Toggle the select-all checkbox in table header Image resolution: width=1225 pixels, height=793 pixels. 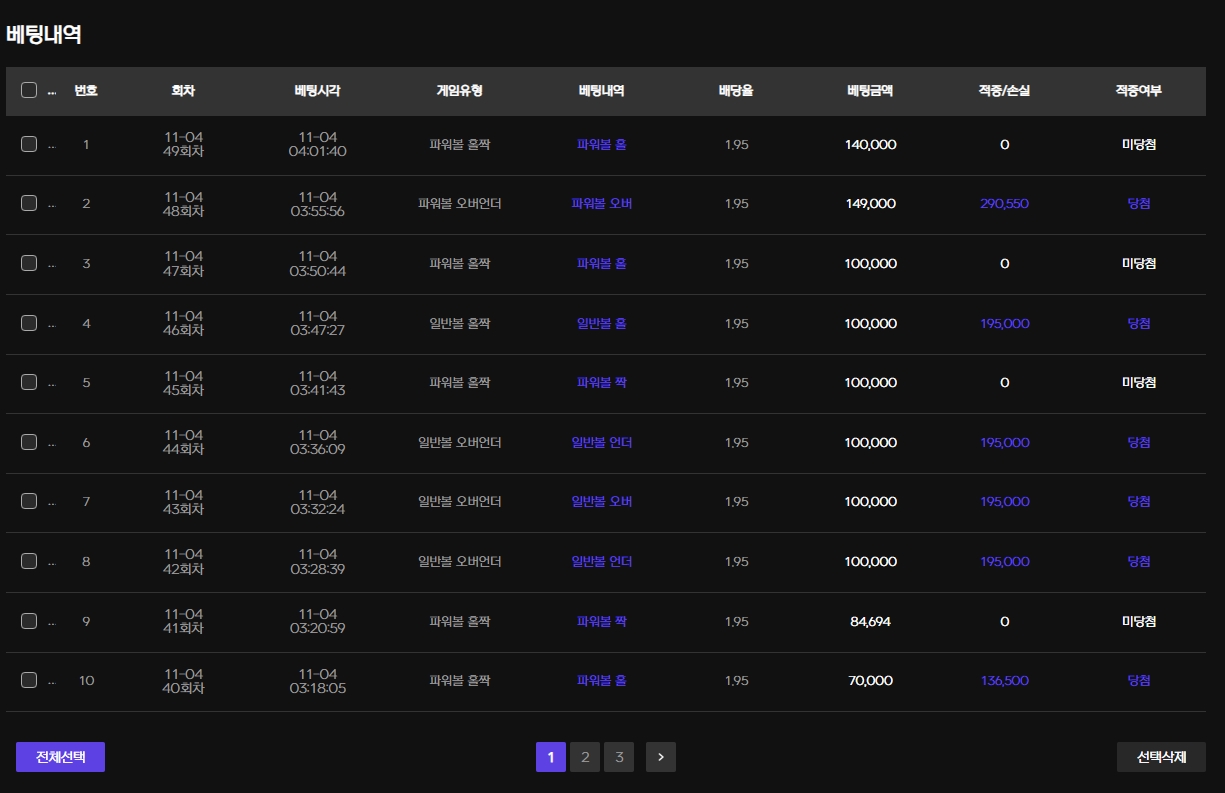29,90
